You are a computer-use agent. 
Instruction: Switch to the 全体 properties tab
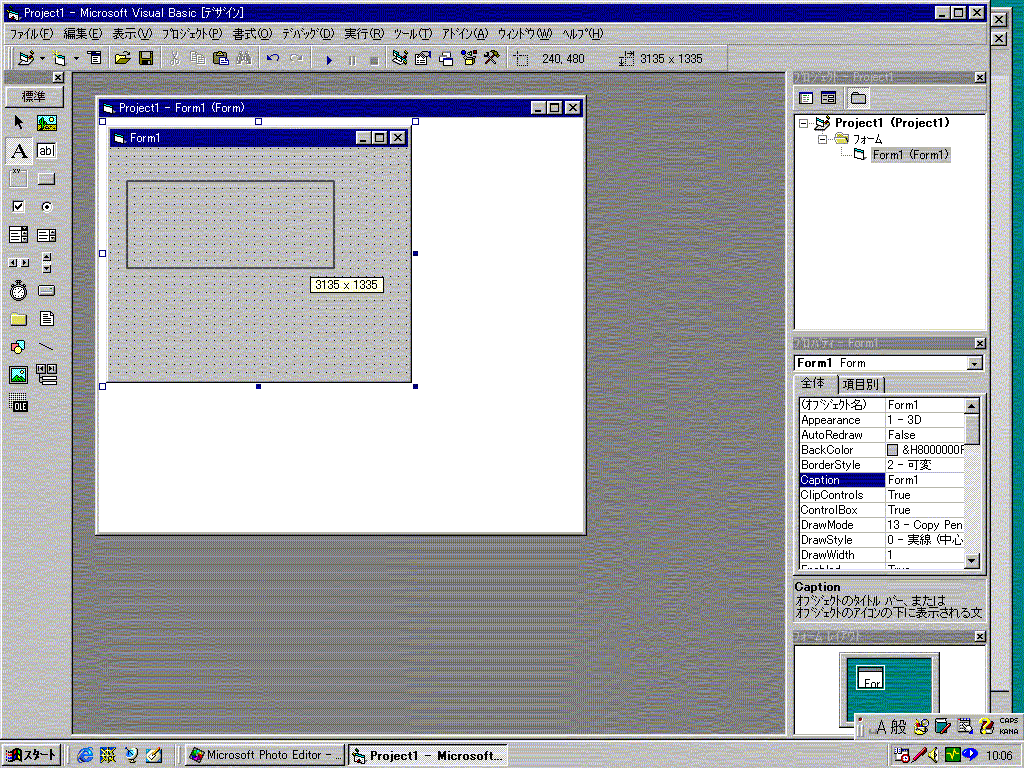pyautogui.click(x=814, y=383)
